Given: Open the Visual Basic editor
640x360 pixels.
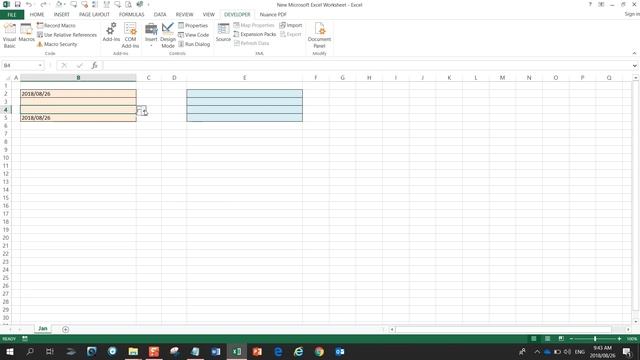Looking at the screenshot, I should click(9, 36).
